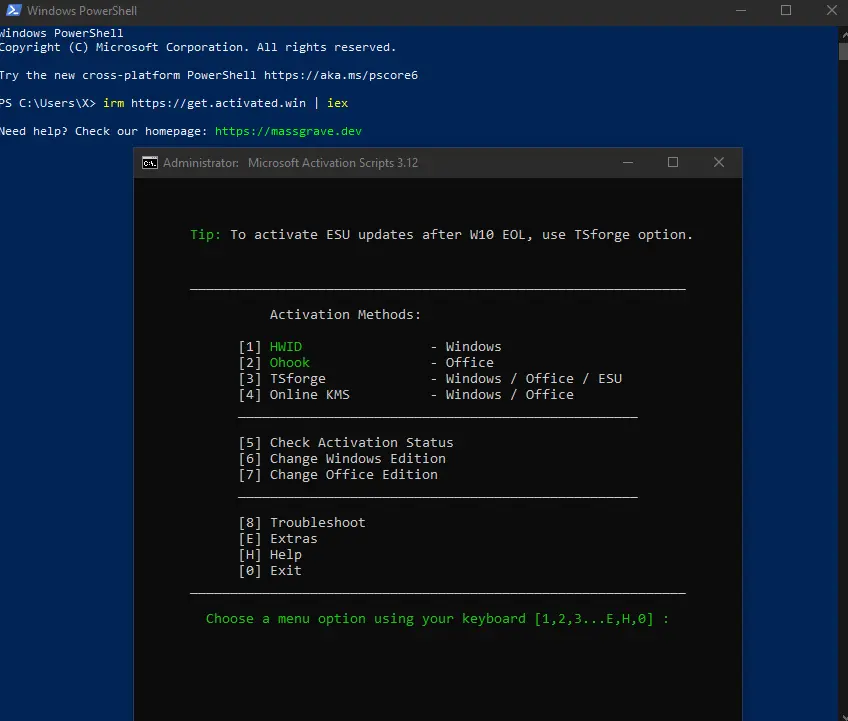Maximize the Windows PowerShell window
The image size is (848, 721).
point(786,10)
